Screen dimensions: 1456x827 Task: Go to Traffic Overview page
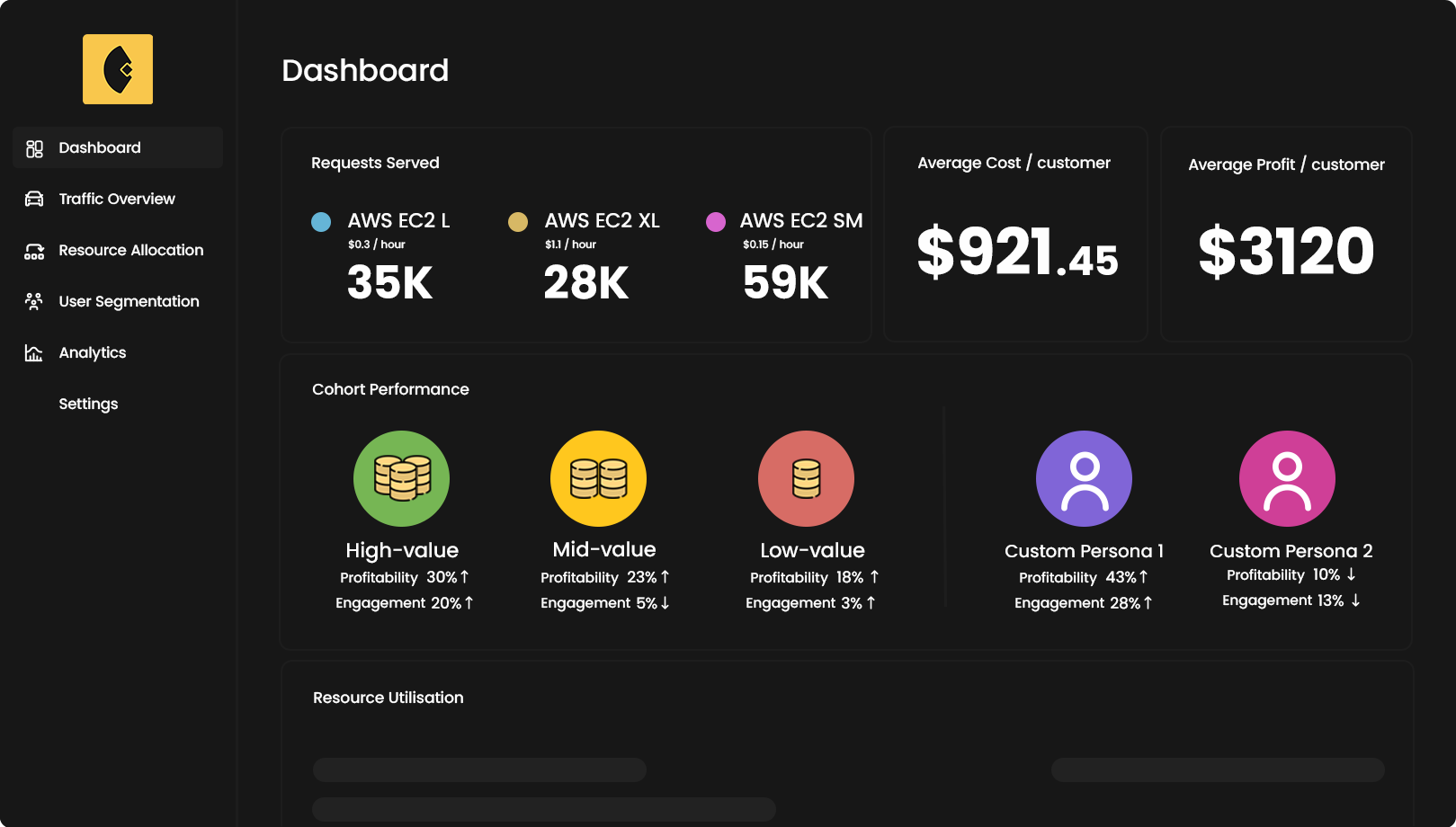(x=117, y=199)
